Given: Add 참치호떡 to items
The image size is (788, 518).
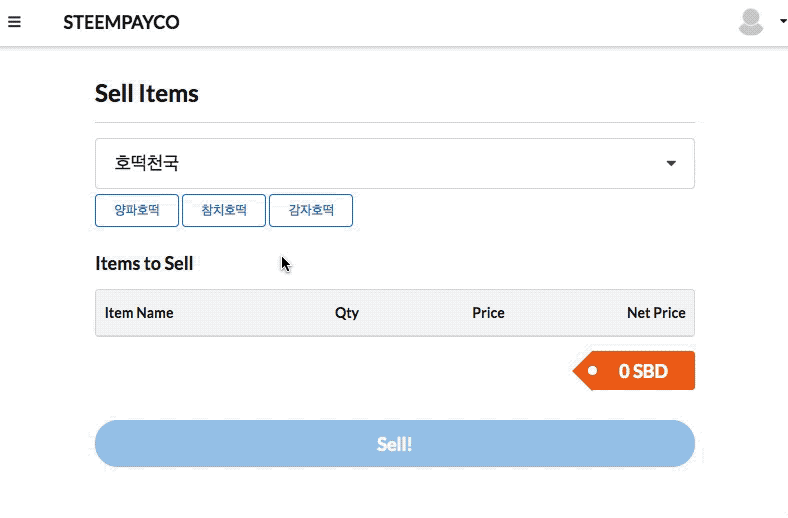Looking at the screenshot, I should (x=224, y=211).
